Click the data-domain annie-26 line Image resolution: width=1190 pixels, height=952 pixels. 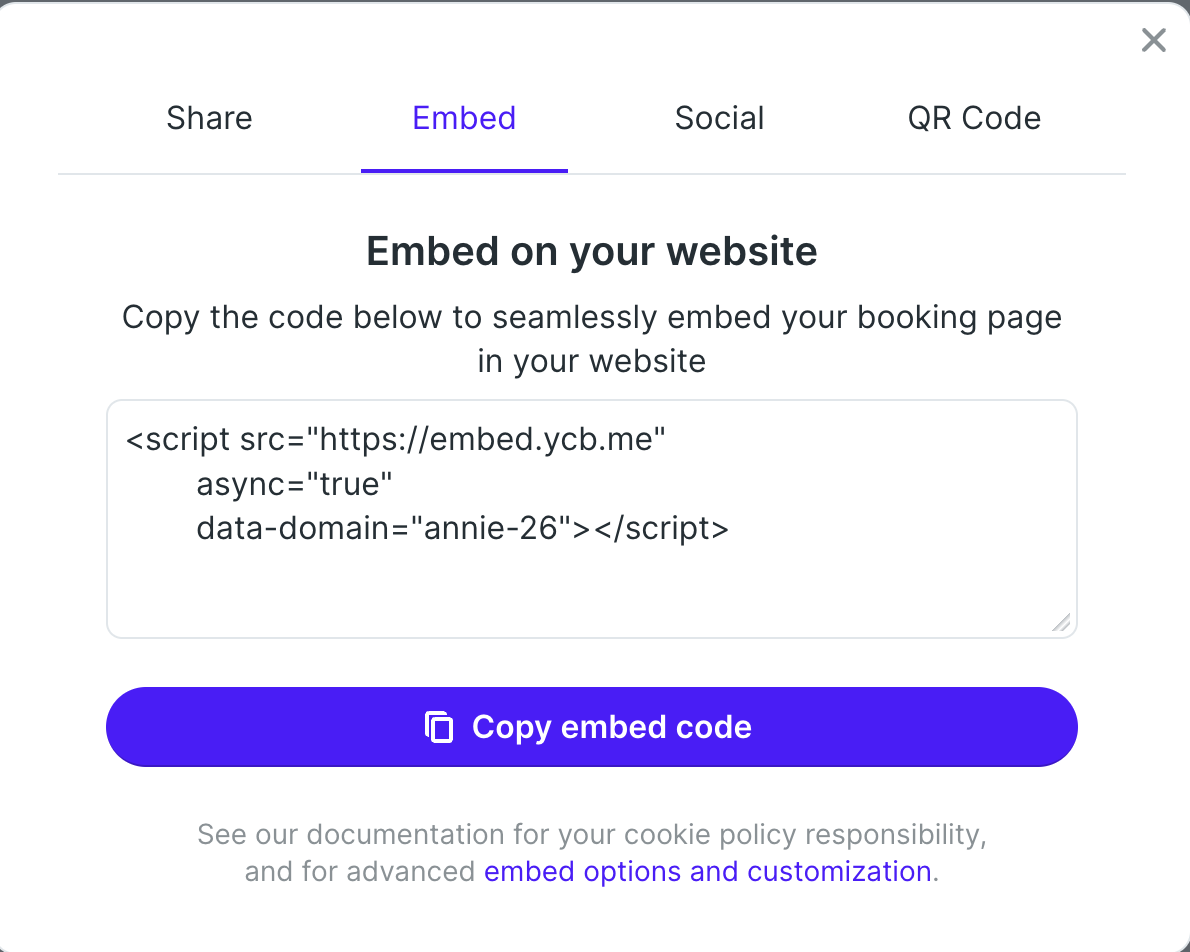click(461, 528)
